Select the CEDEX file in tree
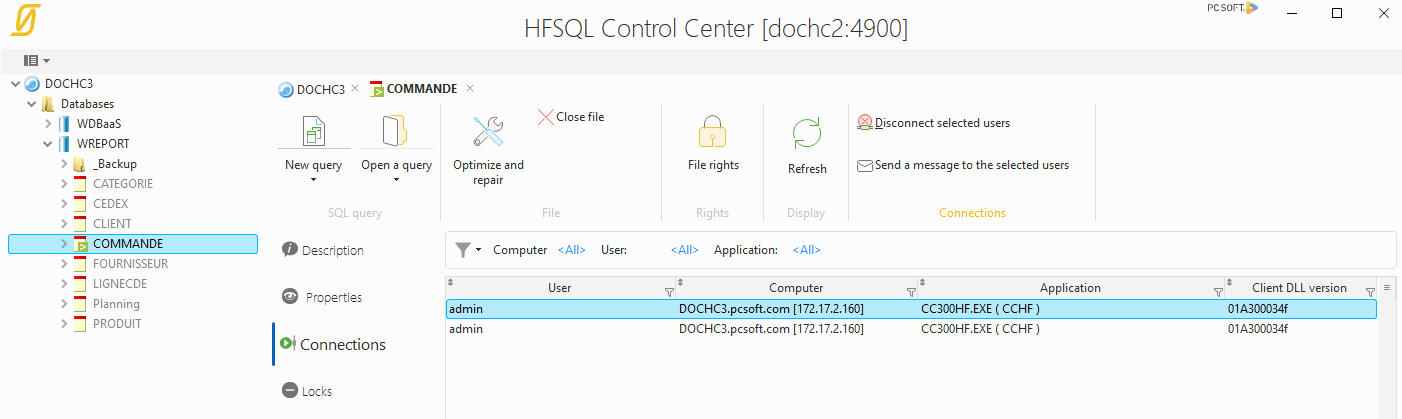Viewport: 1402px width, 419px height. [x=110, y=204]
